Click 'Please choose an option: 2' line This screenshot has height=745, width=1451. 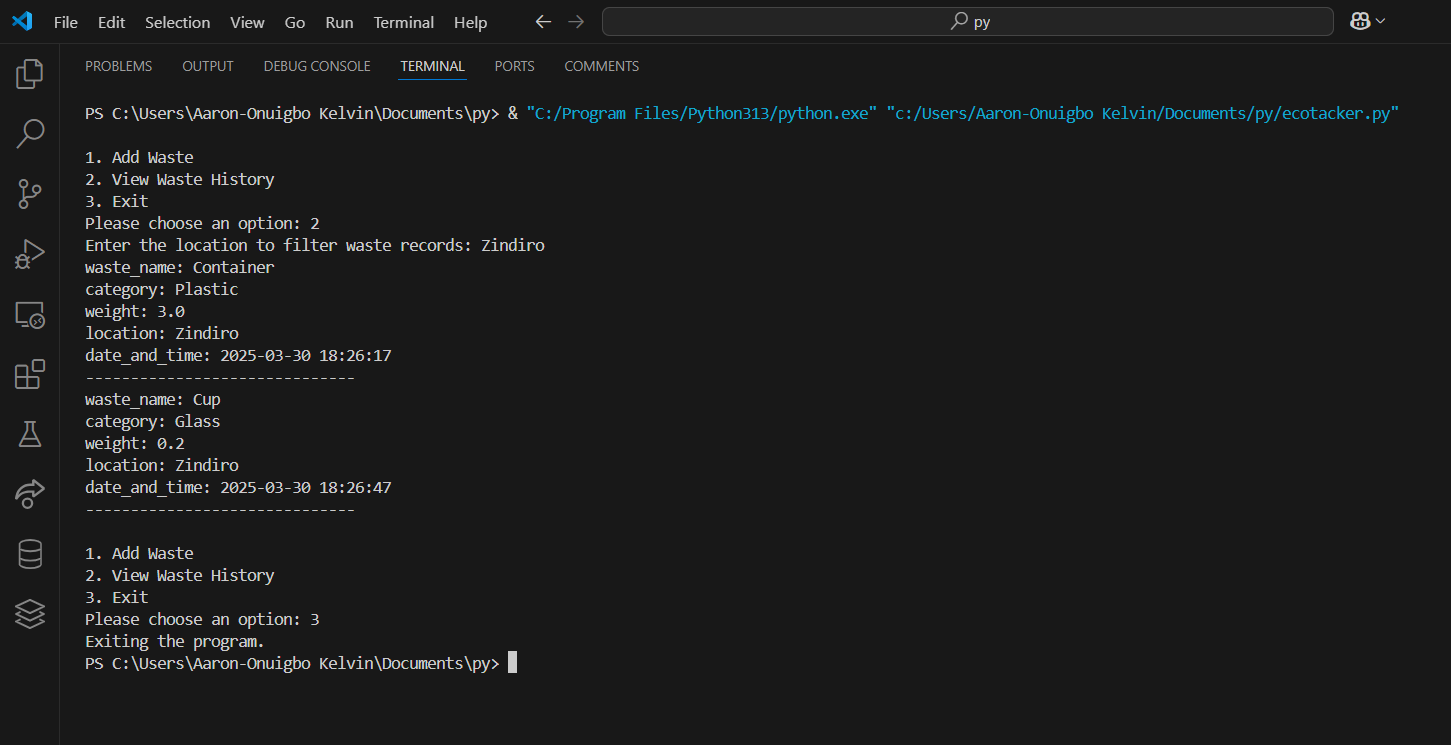202,223
